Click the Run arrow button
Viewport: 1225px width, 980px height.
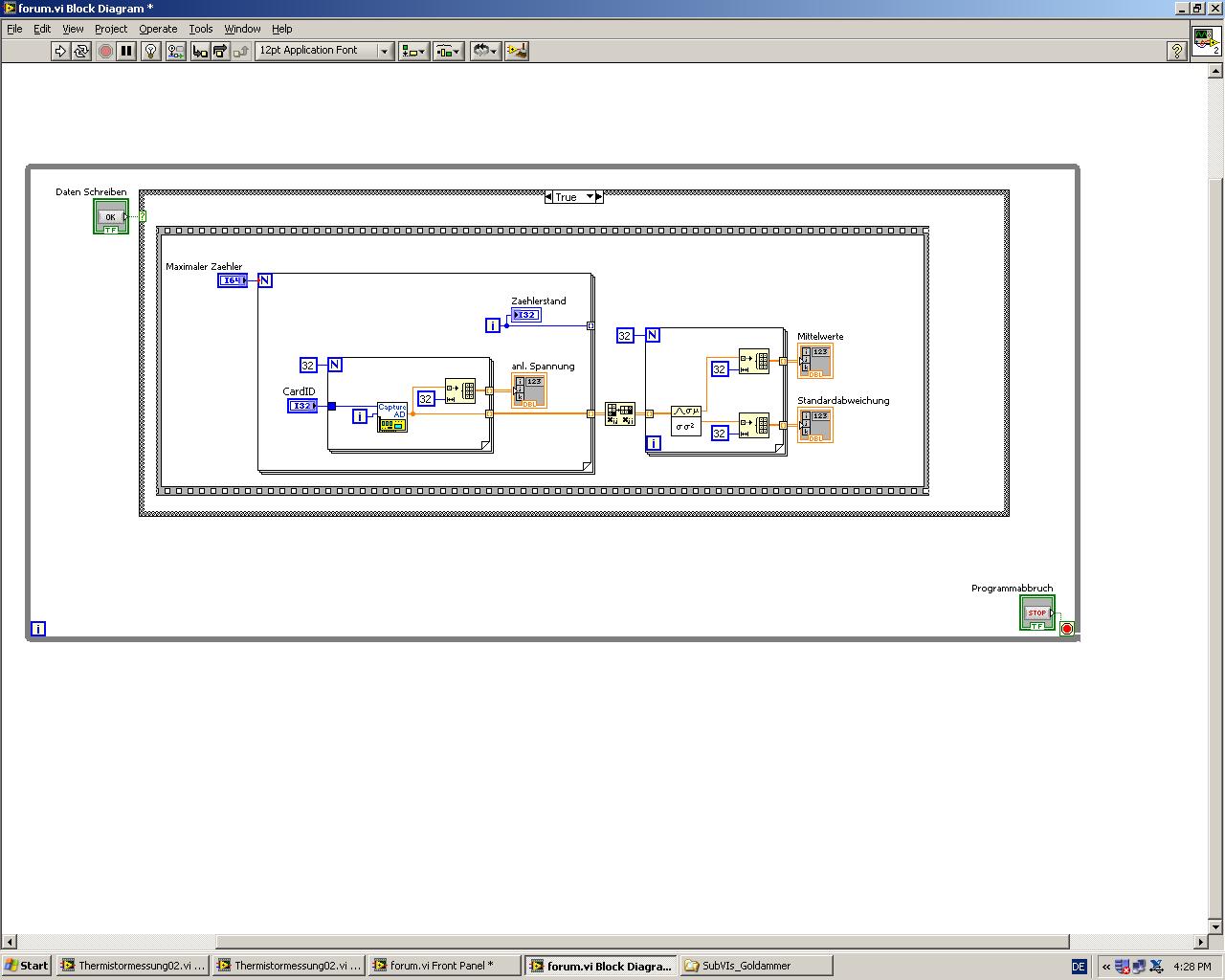pyautogui.click(x=60, y=51)
